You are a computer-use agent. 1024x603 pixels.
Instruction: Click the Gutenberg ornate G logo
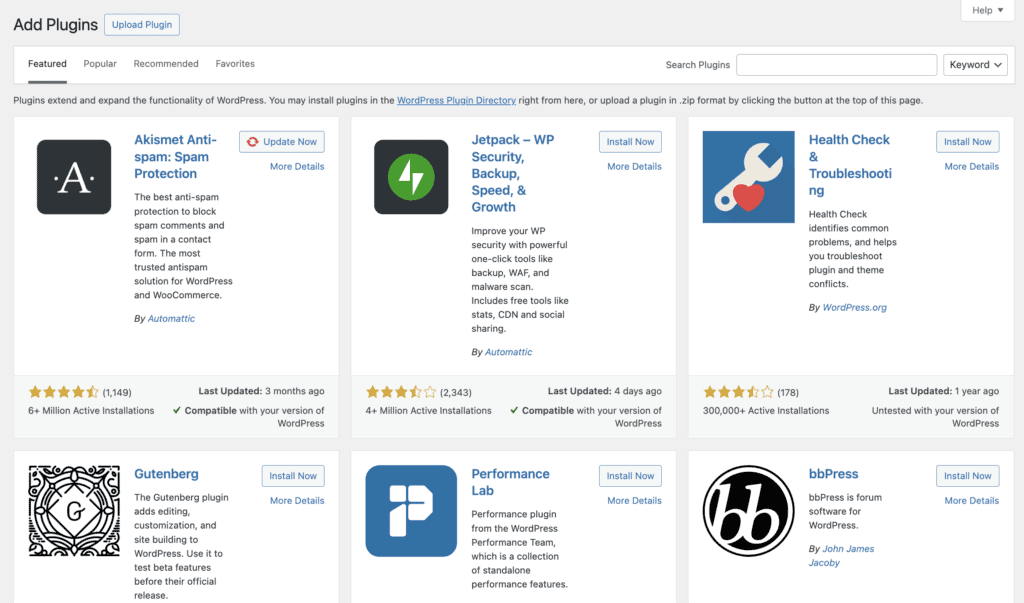(74, 511)
